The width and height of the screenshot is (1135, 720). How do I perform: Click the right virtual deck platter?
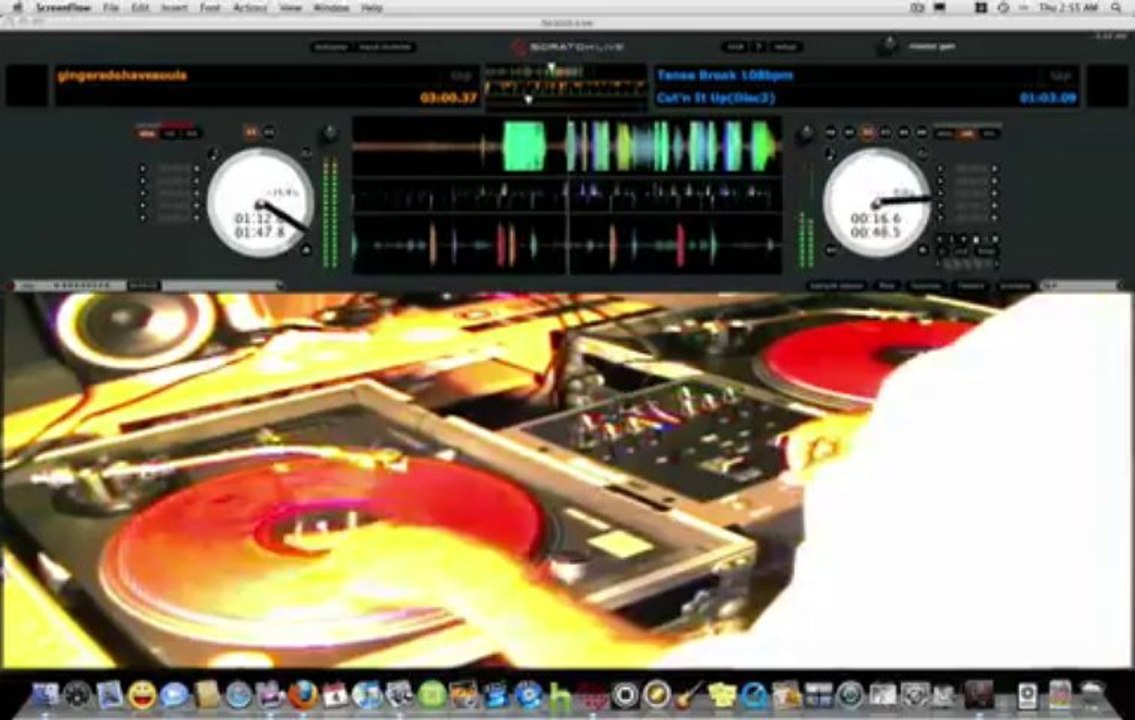(877, 203)
